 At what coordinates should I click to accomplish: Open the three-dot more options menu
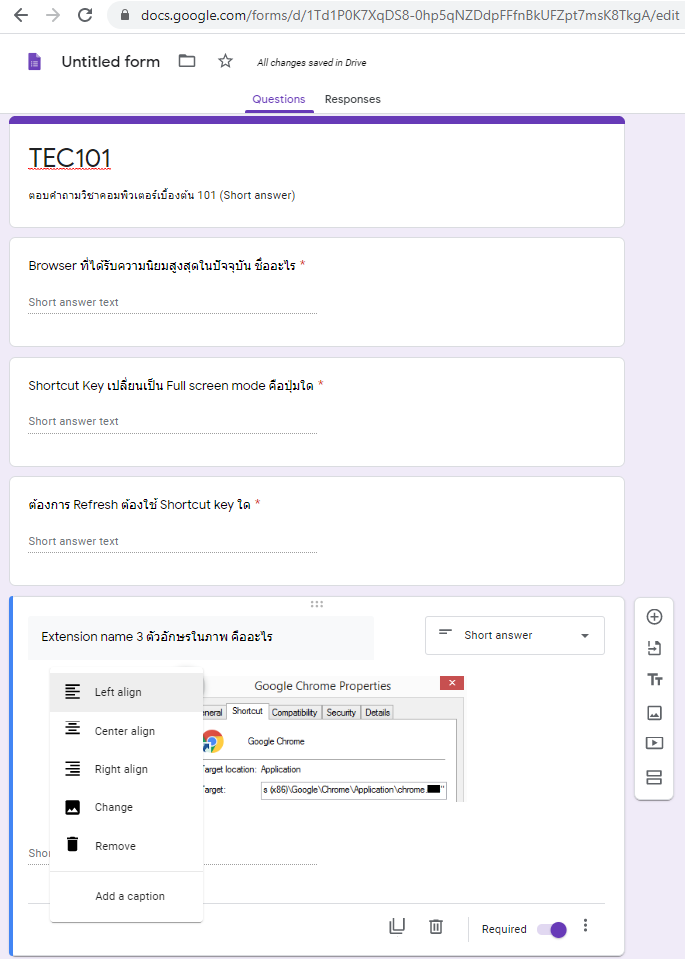(x=585, y=927)
